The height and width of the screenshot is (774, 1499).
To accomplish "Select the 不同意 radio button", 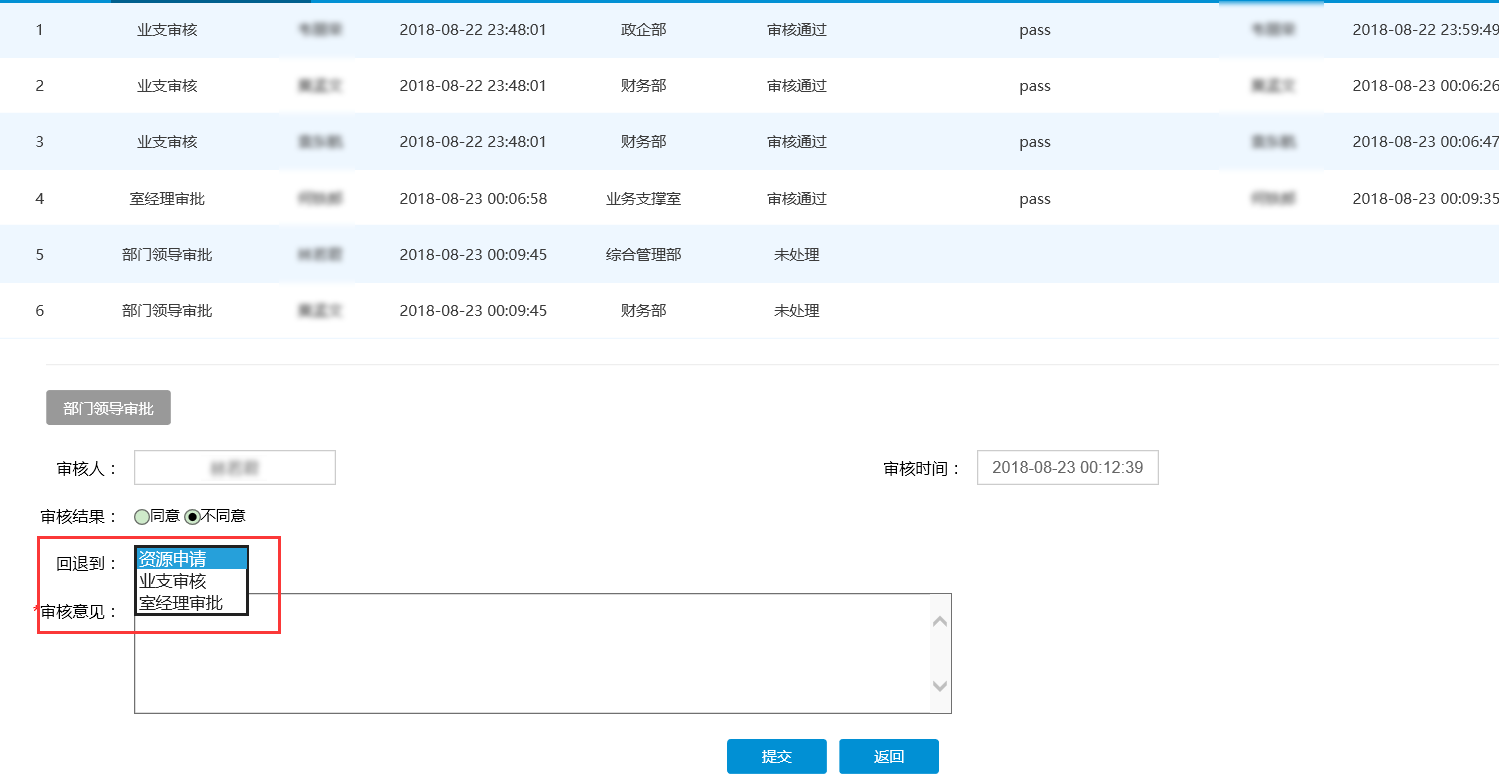I will pos(192,516).
